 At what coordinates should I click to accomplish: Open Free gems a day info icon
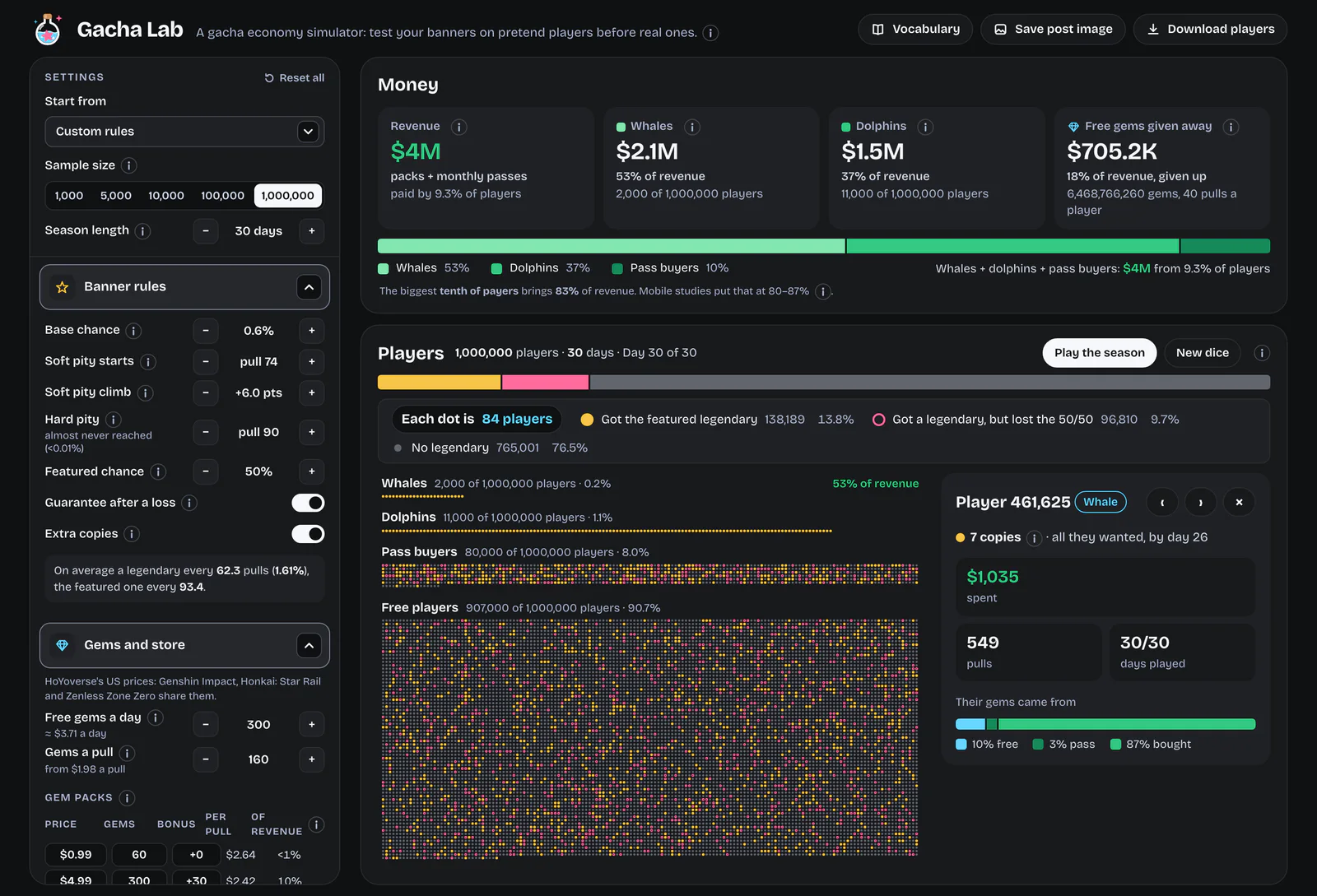[155, 718]
